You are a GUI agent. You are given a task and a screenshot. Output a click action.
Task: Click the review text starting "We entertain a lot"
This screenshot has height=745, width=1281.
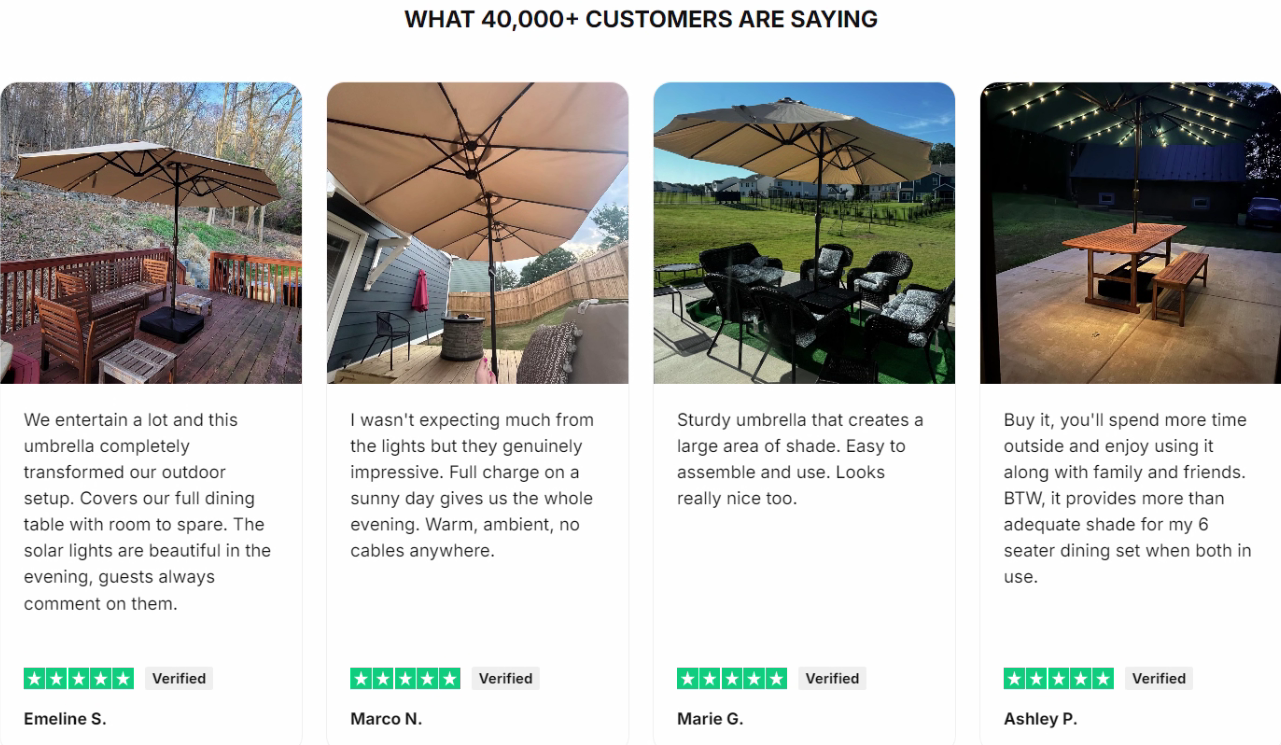tap(148, 511)
